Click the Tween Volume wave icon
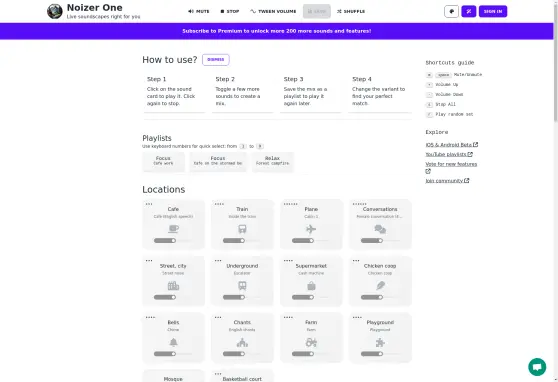The height and width of the screenshot is (382, 558). click(x=253, y=11)
